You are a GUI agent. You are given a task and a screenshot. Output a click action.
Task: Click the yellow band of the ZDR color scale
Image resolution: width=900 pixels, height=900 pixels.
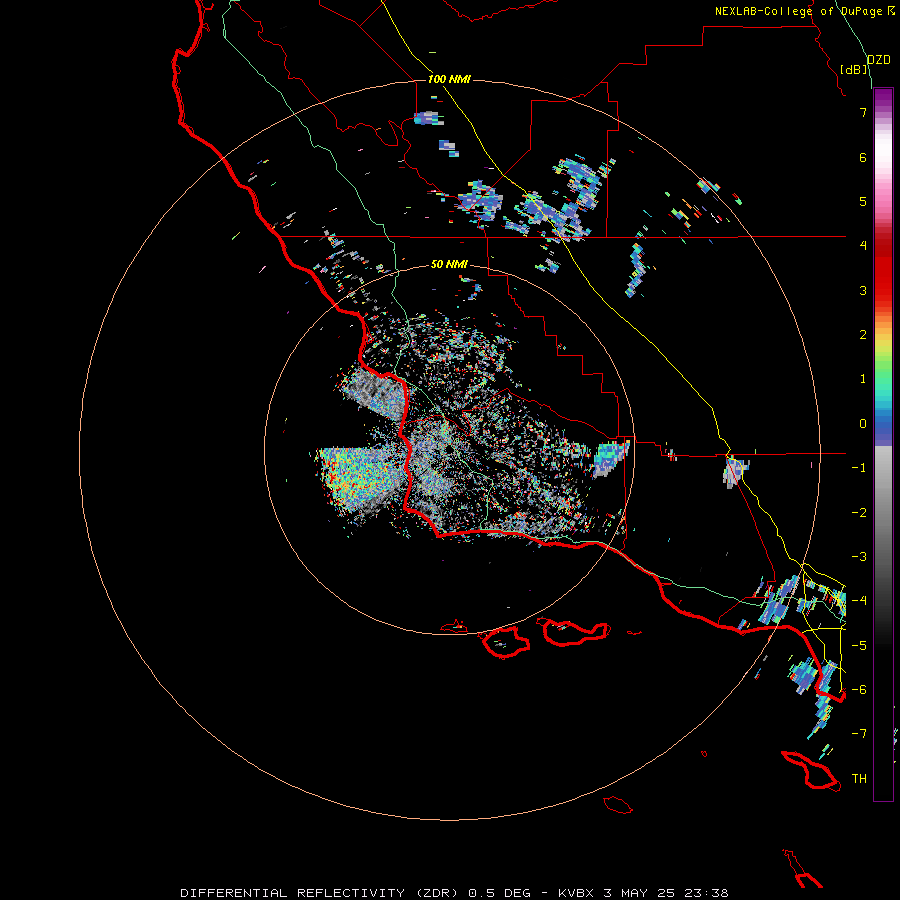pyautogui.click(x=883, y=343)
